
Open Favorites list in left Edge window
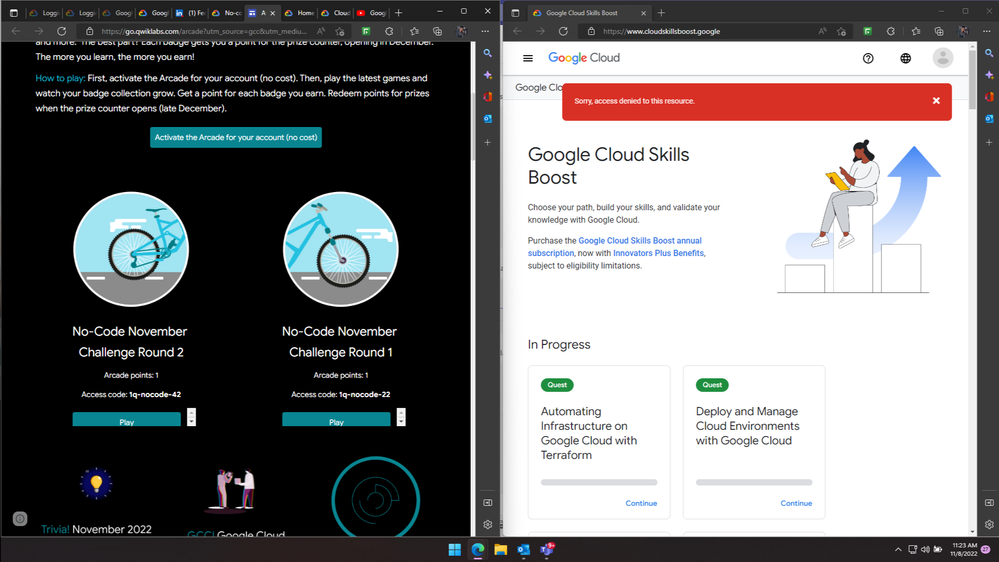coord(414,31)
